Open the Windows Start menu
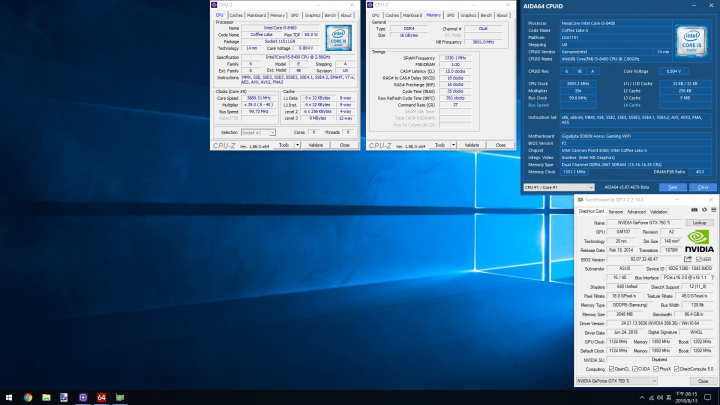This screenshot has width=720, height=405. pos(9,397)
